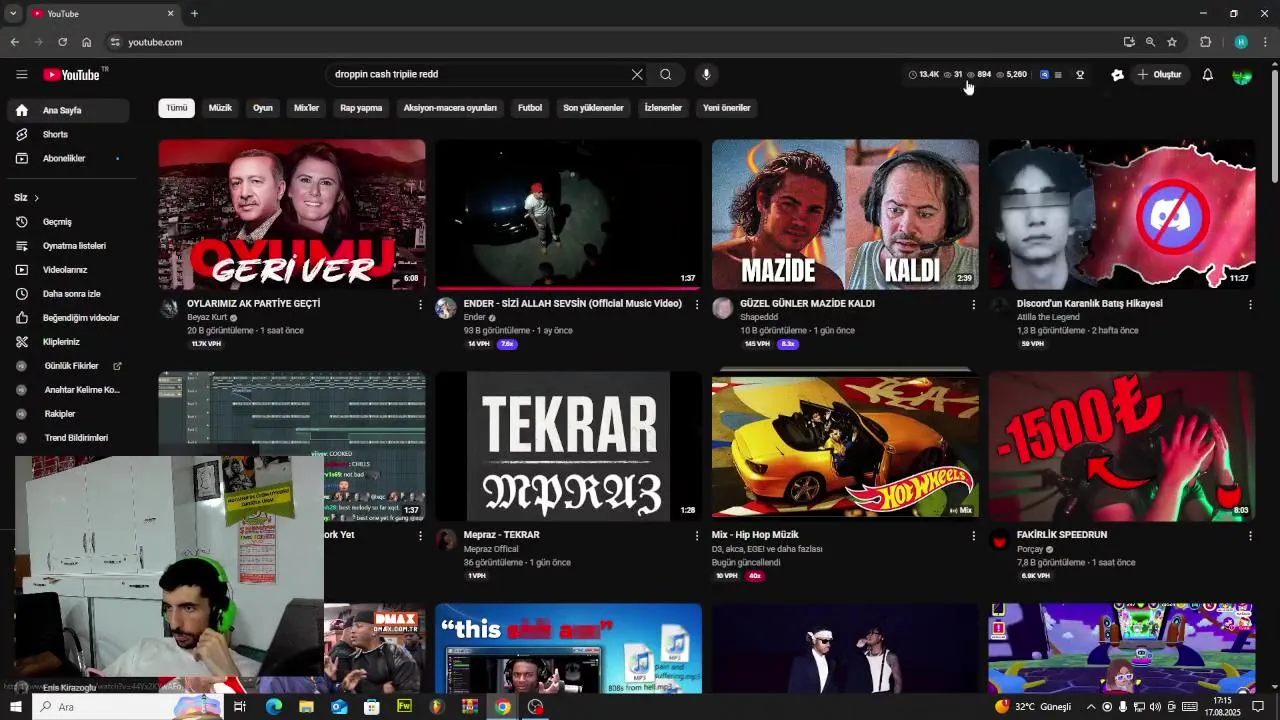Clear the search box with the X
This screenshot has width=1280, height=720.
coord(637,74)
